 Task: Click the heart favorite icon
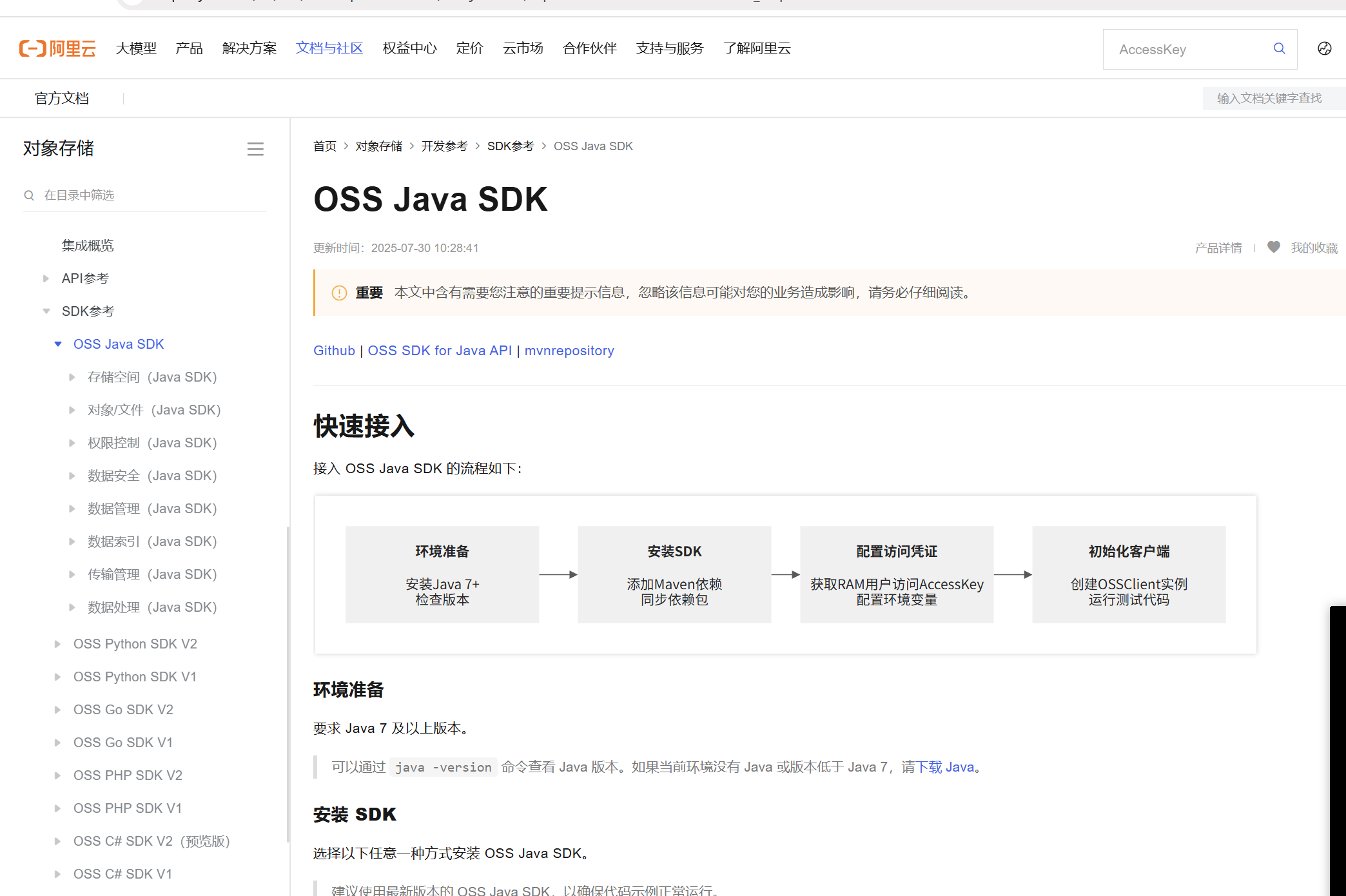(1273, 247)
